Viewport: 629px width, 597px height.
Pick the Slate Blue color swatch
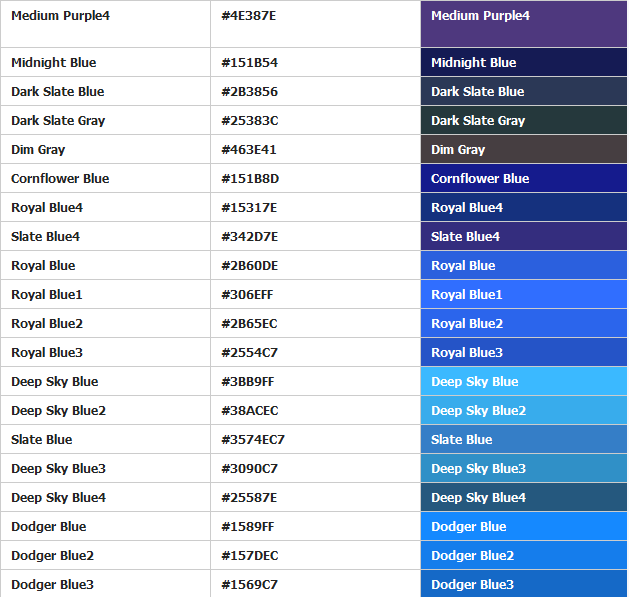(523, 439)
